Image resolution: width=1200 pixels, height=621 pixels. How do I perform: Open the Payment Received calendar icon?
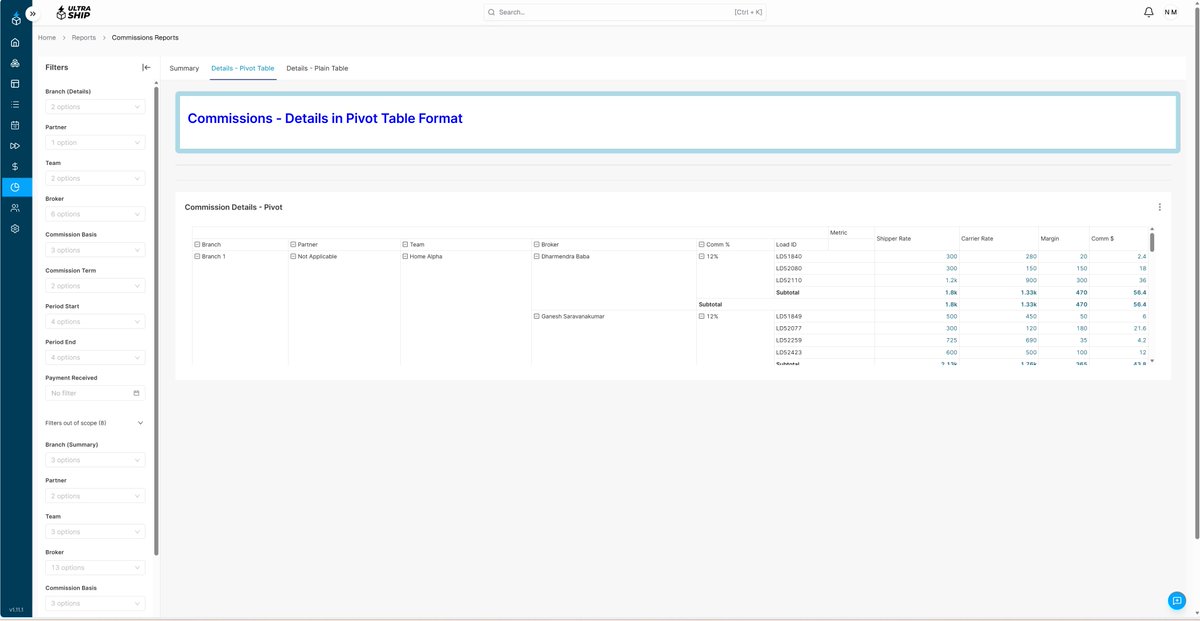tap(137, 393)
